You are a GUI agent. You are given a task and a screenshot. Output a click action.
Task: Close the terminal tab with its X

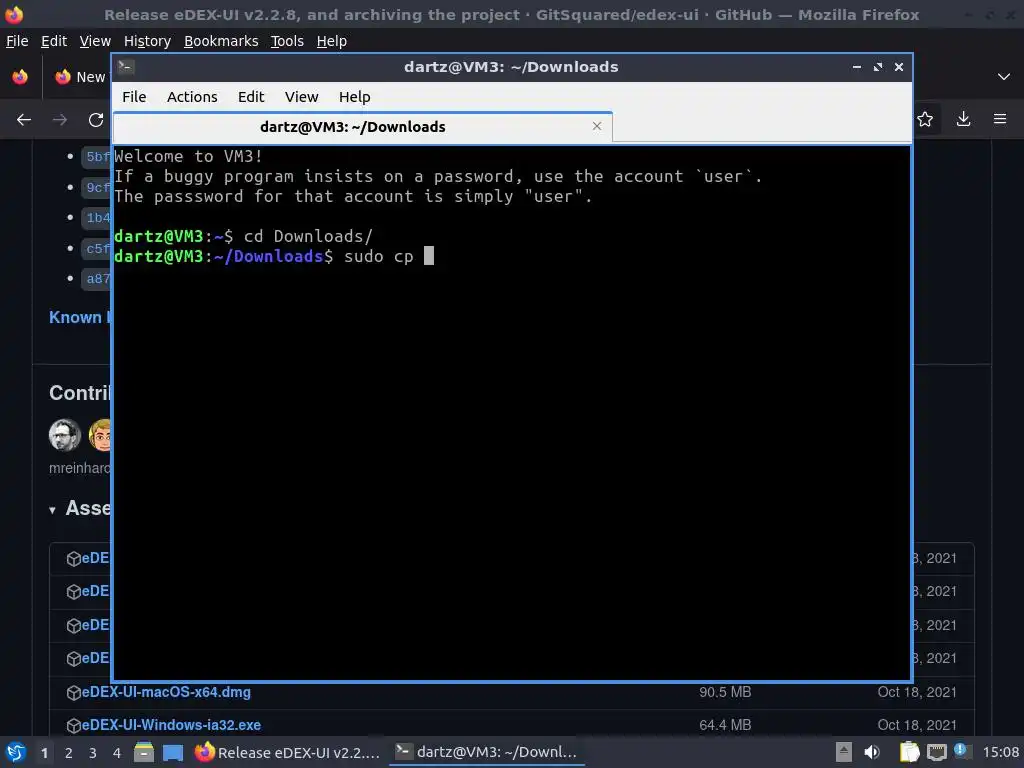click(x=596, y=126)
